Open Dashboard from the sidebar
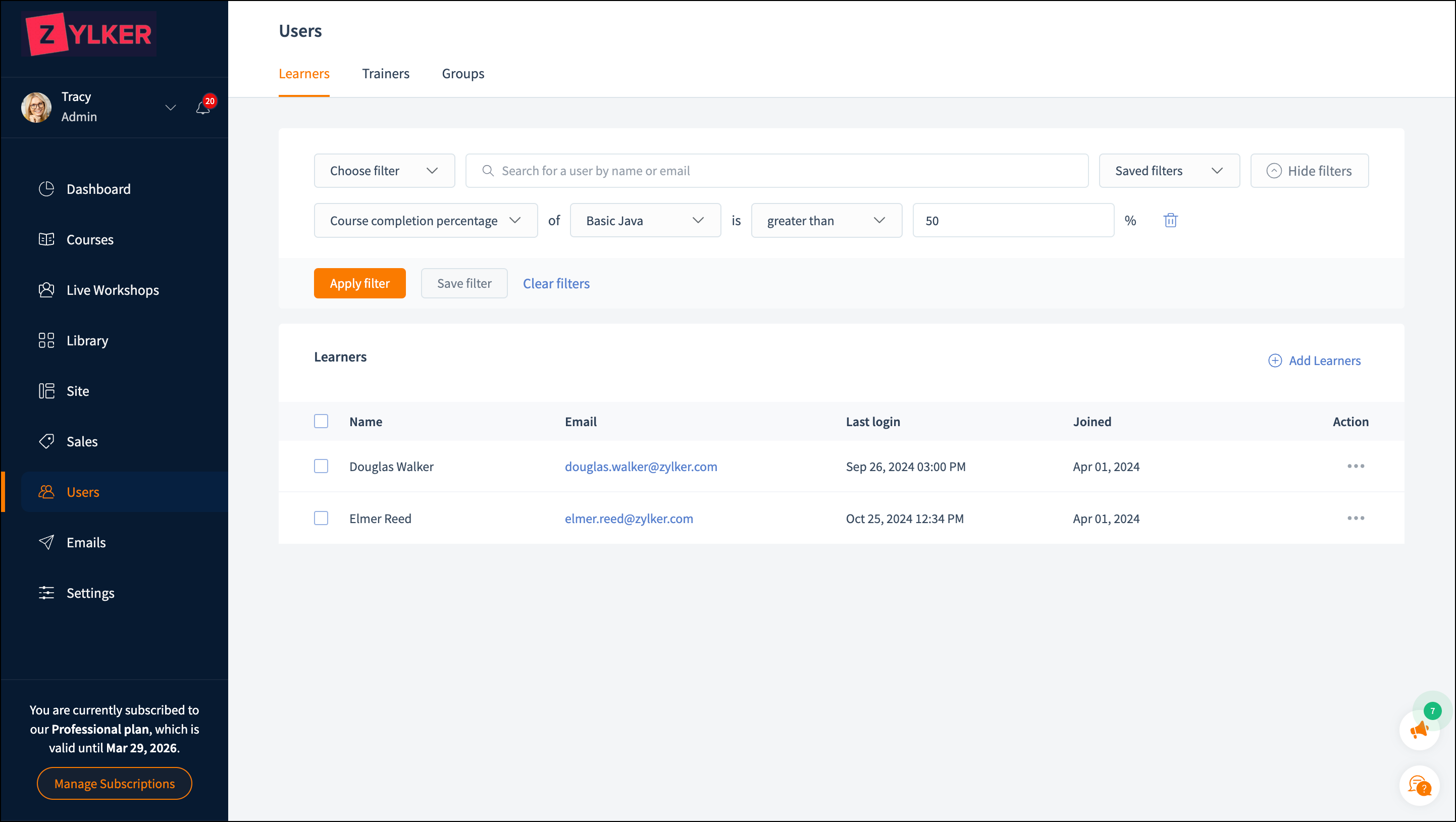Screen dimensions: 1456x822 (98, 189)
